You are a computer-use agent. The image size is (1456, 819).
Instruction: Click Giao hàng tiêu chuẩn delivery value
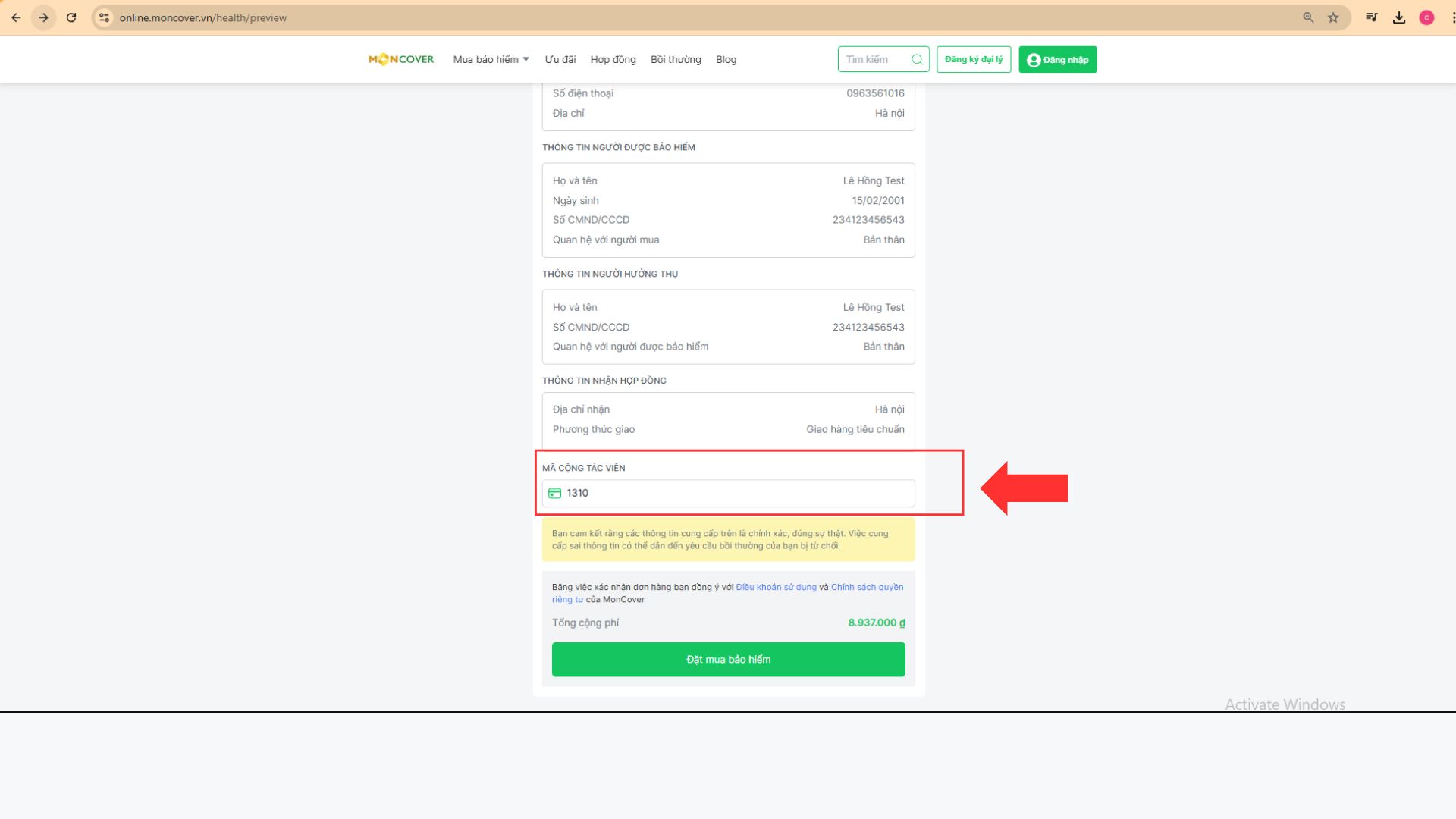click(855, 429)
